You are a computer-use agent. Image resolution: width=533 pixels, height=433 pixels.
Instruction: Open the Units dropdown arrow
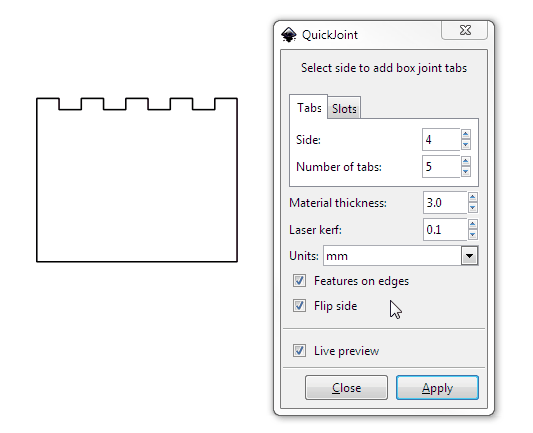469,256
